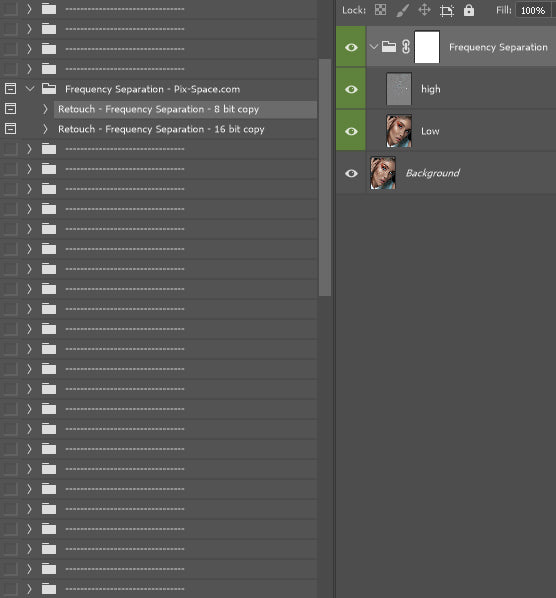Image resolution: width=556 pixels, height=598 pixels.
Task: Select the Background layer name
Action: [x=433, y=173]
